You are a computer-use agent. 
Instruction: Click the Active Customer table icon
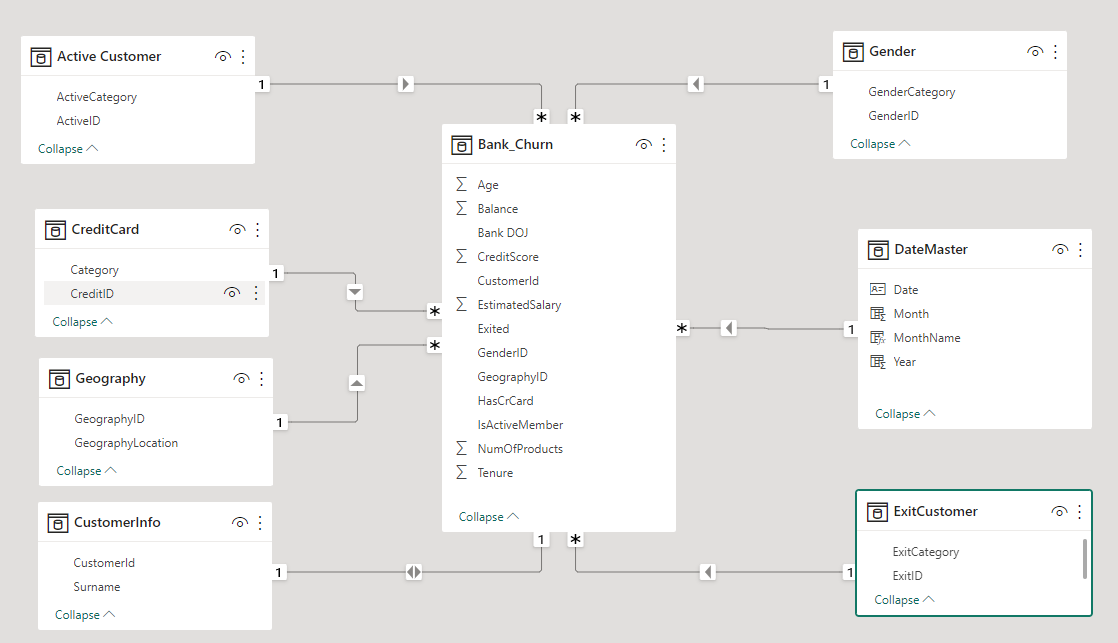[41, 57]
